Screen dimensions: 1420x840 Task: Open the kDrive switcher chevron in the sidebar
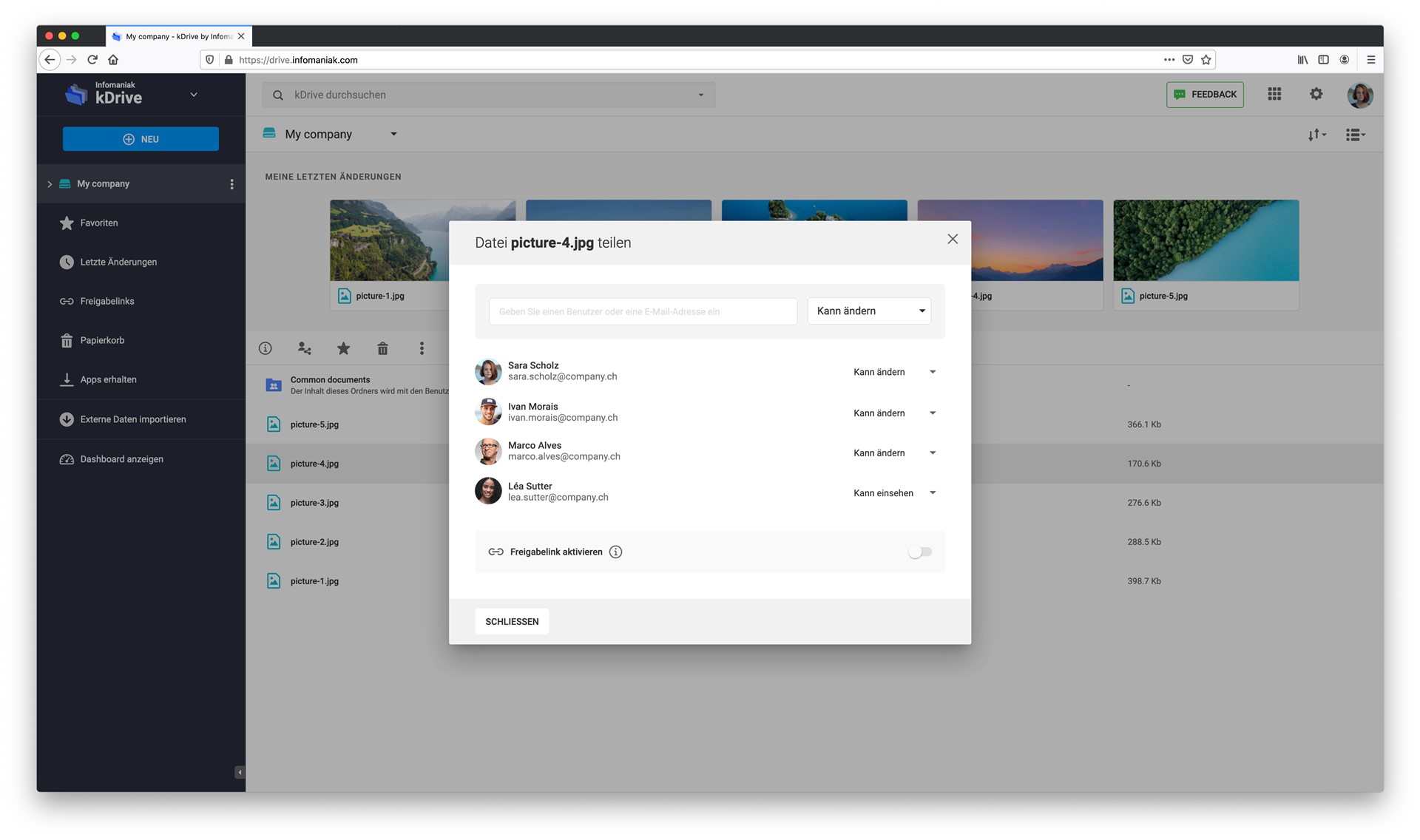tap(194, 95)
